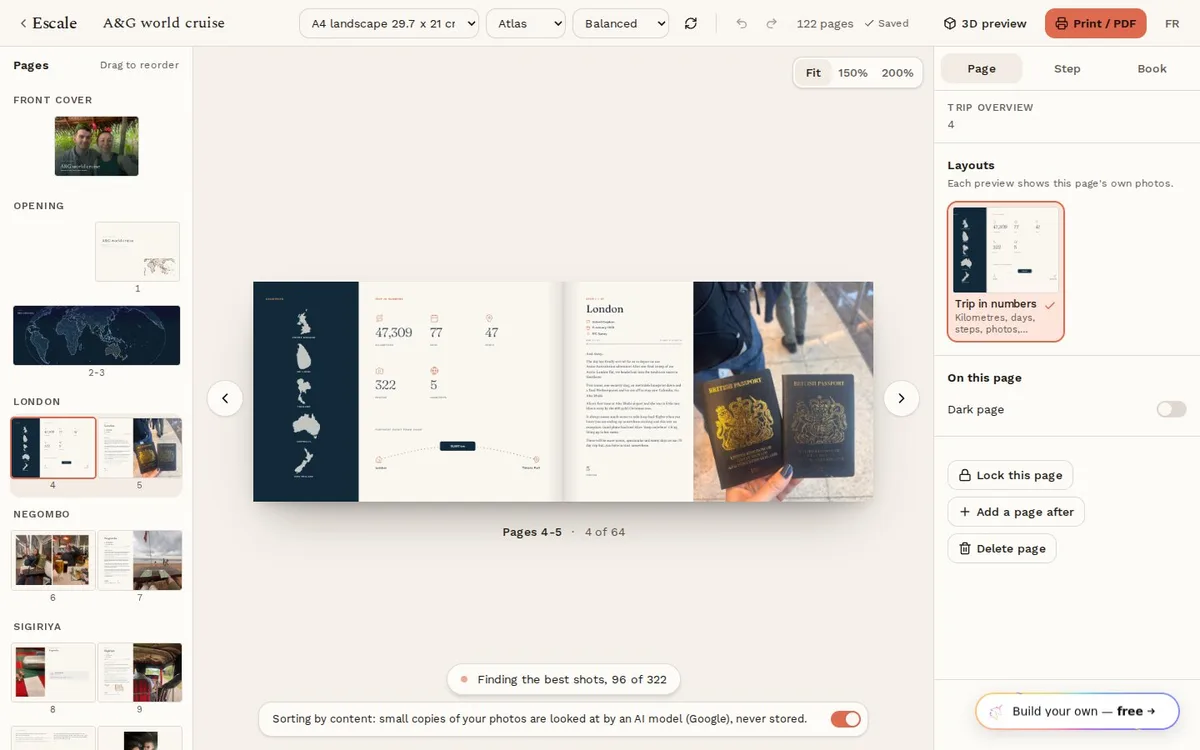Click Lock this page
This screenshot has width=1200, height=750.
tap(1010, 475)
